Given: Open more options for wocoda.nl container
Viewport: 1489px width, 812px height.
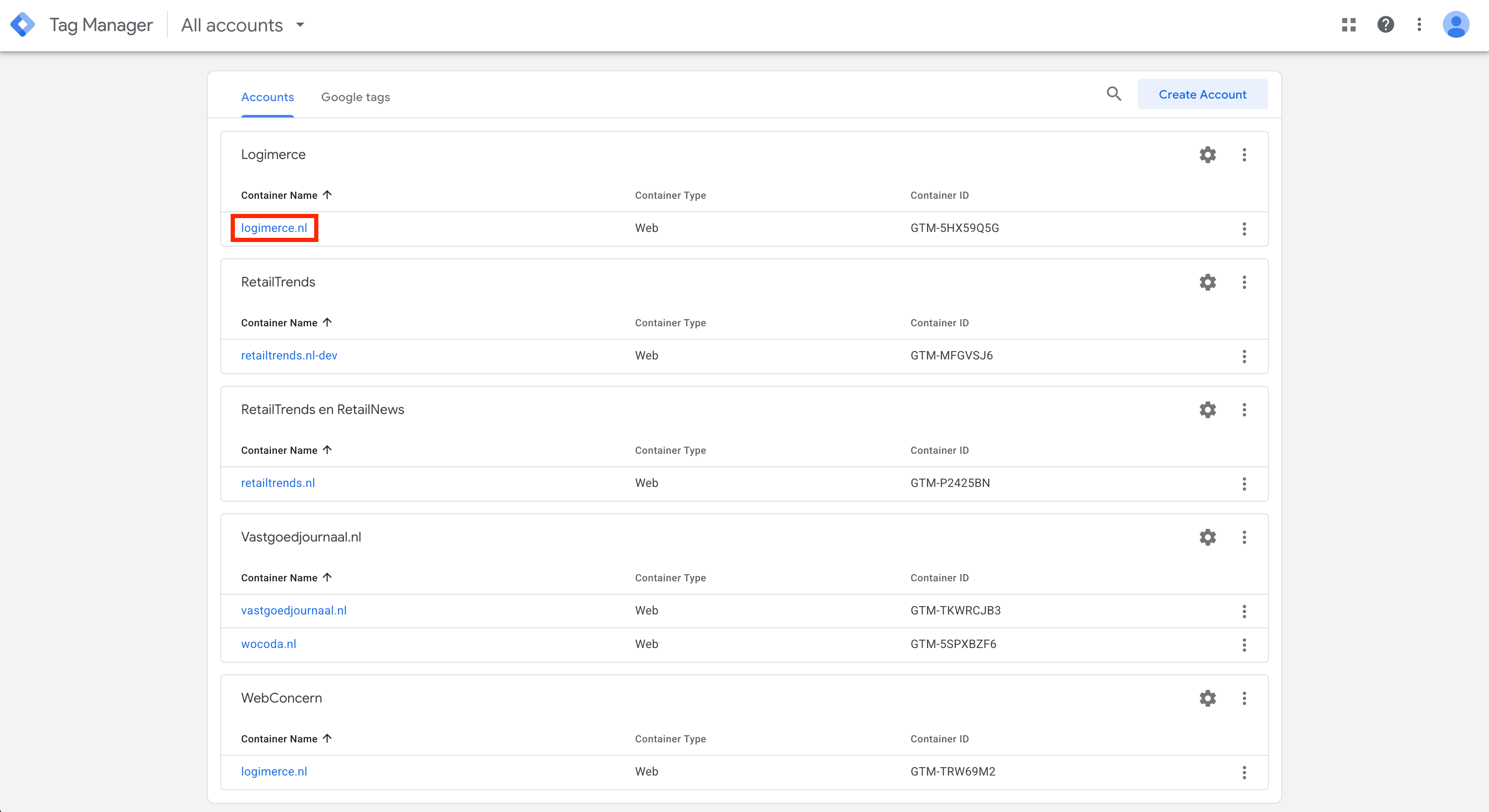Looking at the screenshot, I should (1244, 644).
